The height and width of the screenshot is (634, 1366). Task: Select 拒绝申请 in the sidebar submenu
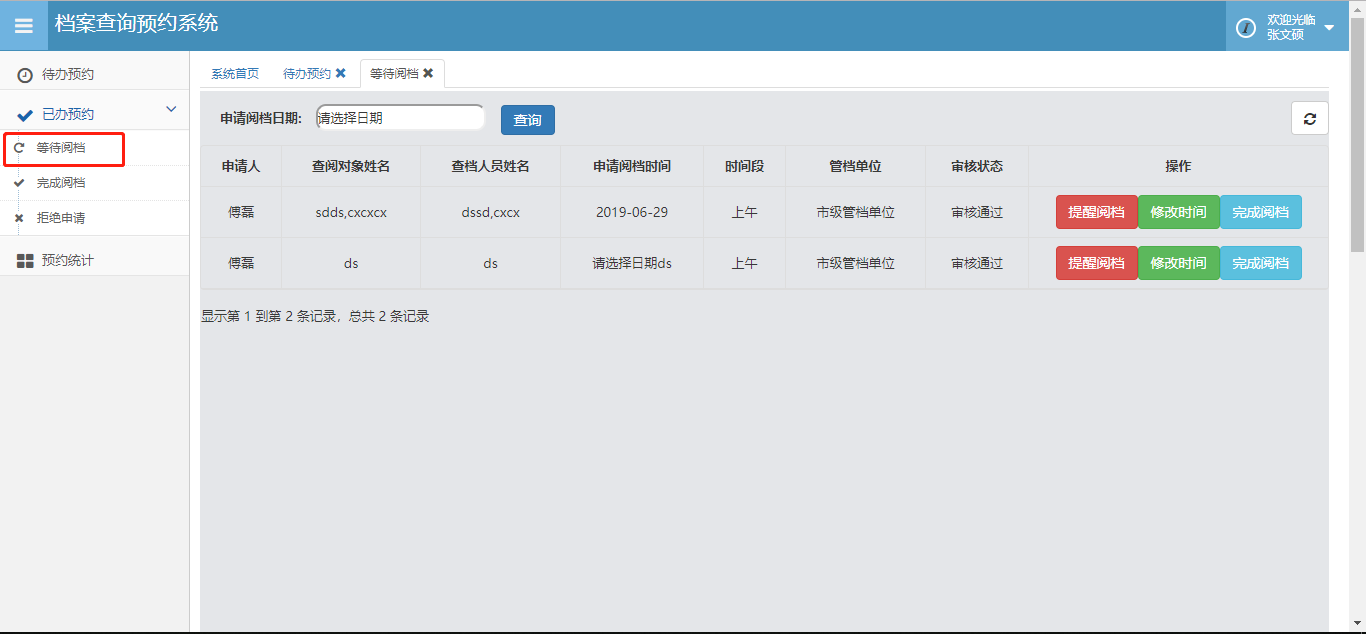tap(61, 218)
